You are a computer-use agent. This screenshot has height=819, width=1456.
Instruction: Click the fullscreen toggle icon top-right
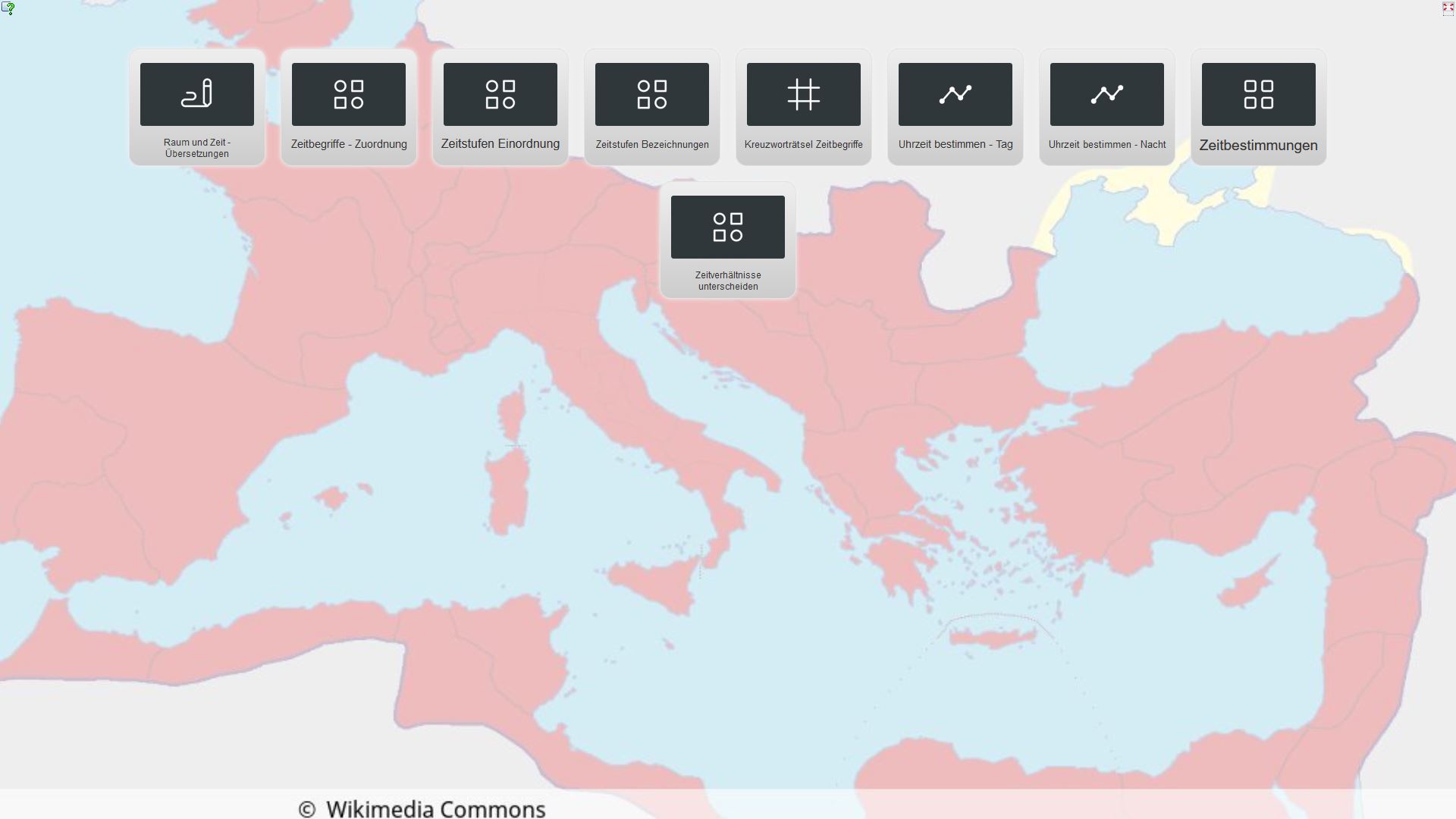click(1448, 8)
